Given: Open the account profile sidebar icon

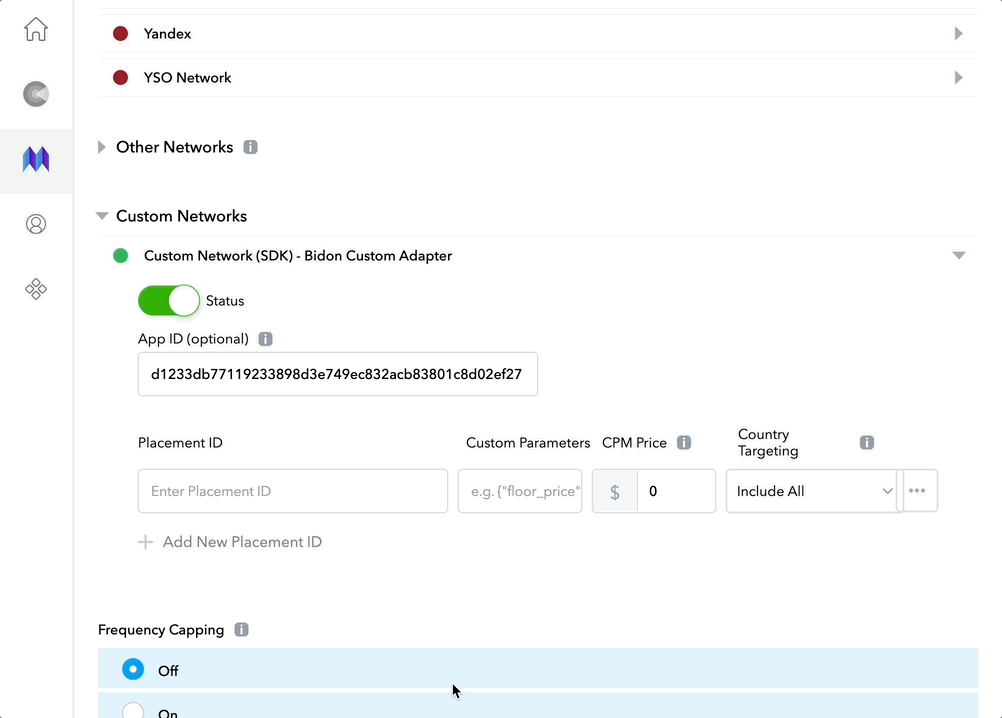Looking at the screenshot, I should 36,224.
